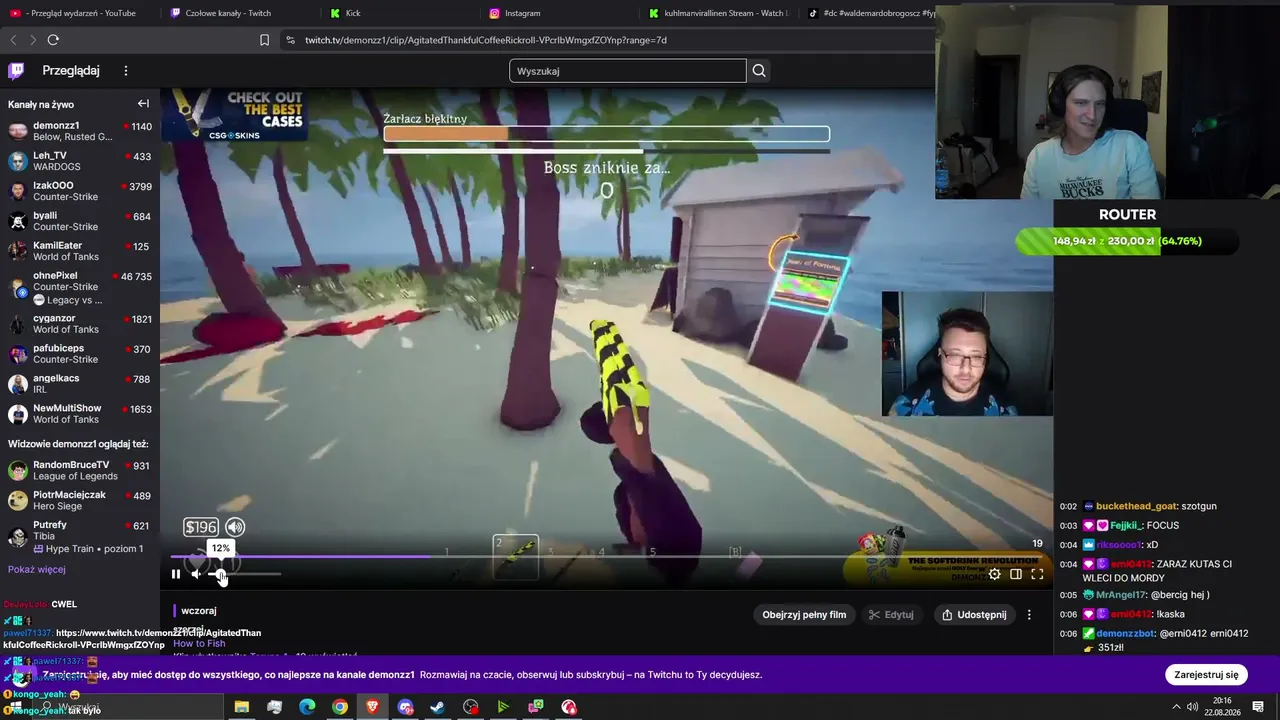View site information in the address bar

[290, 40]
